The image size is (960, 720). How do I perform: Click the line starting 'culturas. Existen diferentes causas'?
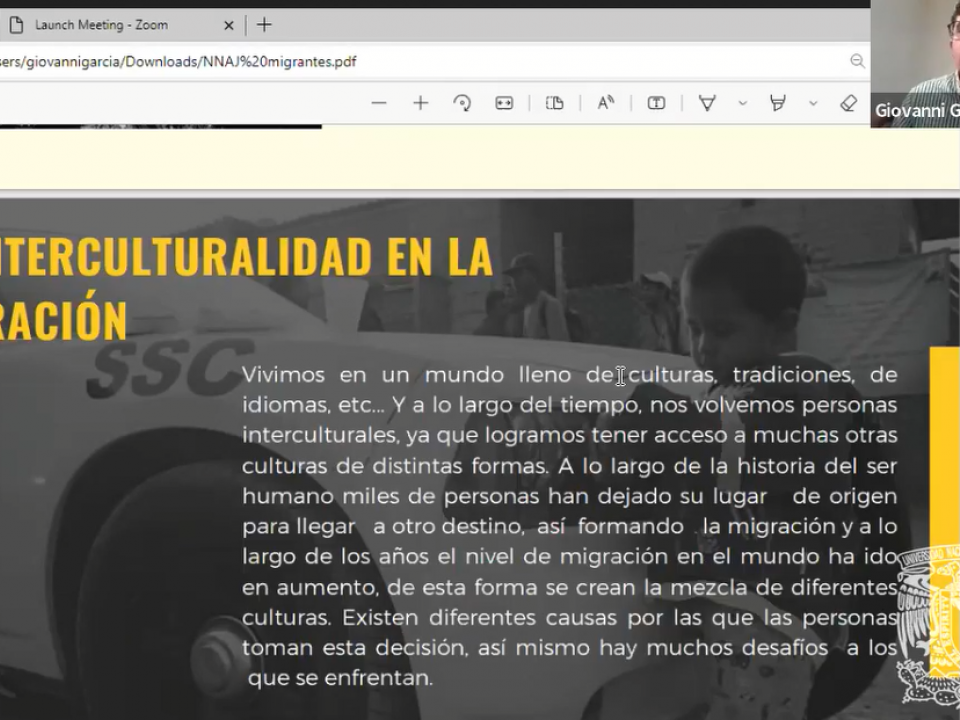click(569, 617)
